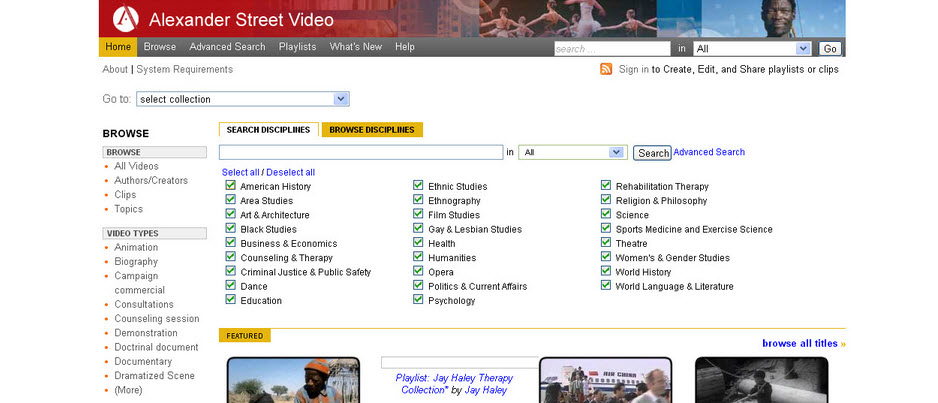Open featured black-and-white video thumbnail
The height and width of the screenshot is (403, 938).
click(x=762, y=380)
